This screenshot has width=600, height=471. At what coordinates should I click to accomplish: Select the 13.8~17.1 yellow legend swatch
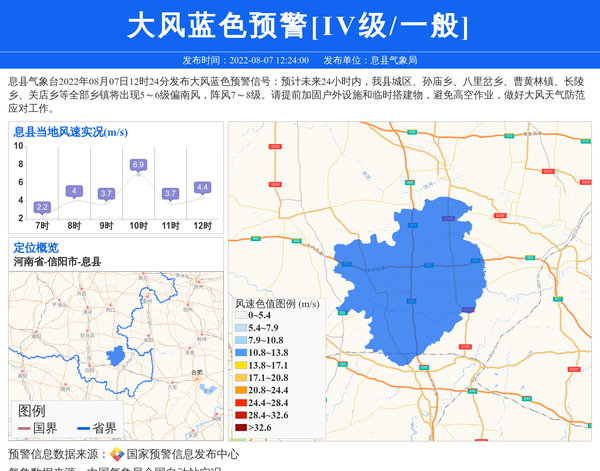coord(241,366)
